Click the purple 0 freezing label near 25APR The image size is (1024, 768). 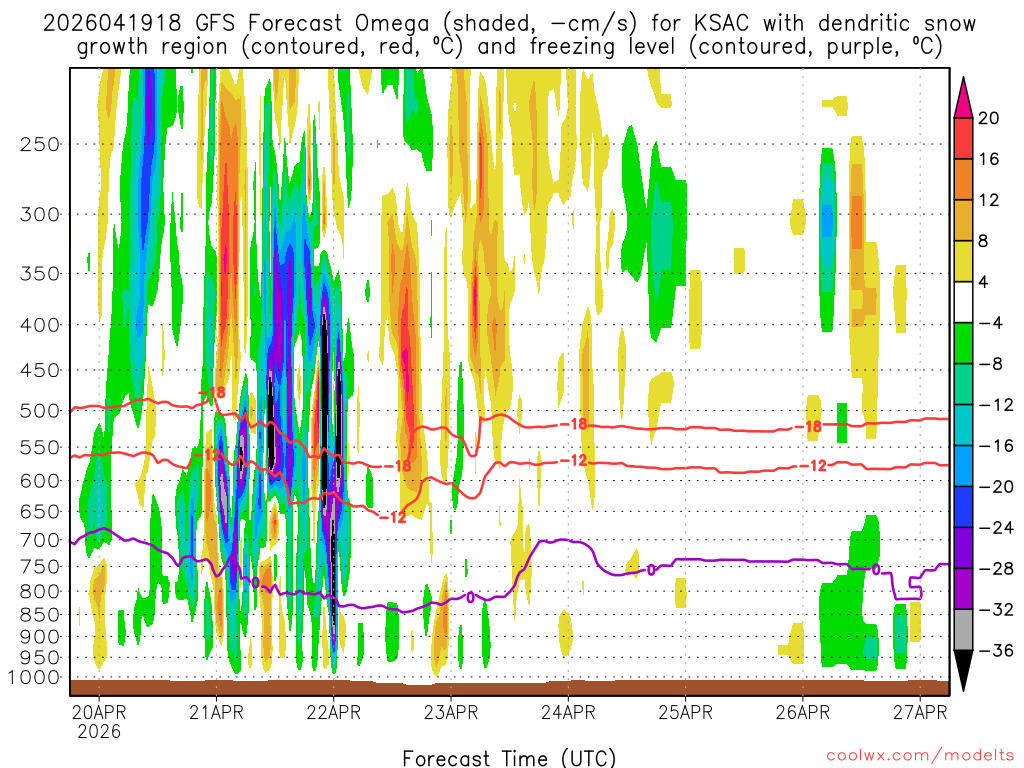651,570
